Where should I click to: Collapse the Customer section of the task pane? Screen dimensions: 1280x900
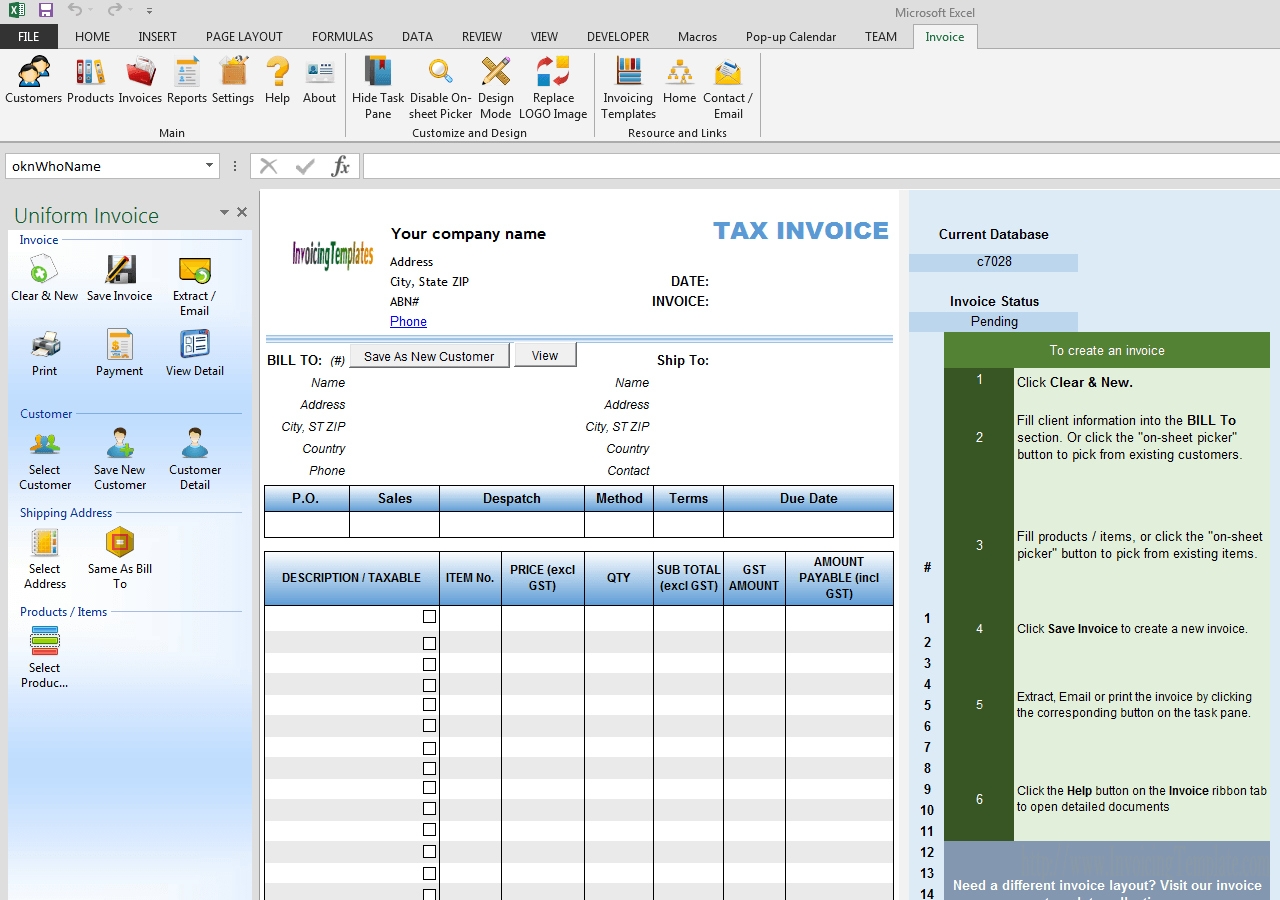click(46, 413)
